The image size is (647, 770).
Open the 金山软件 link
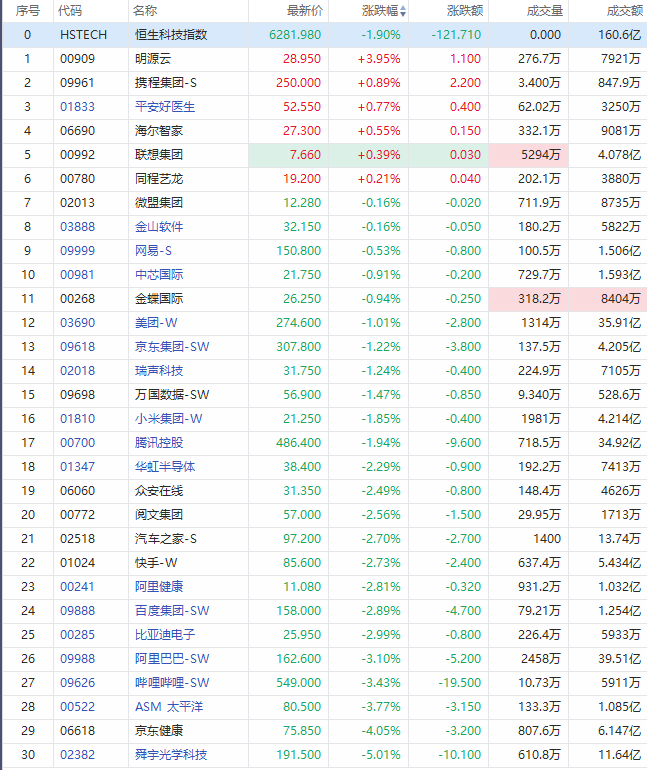159,227
